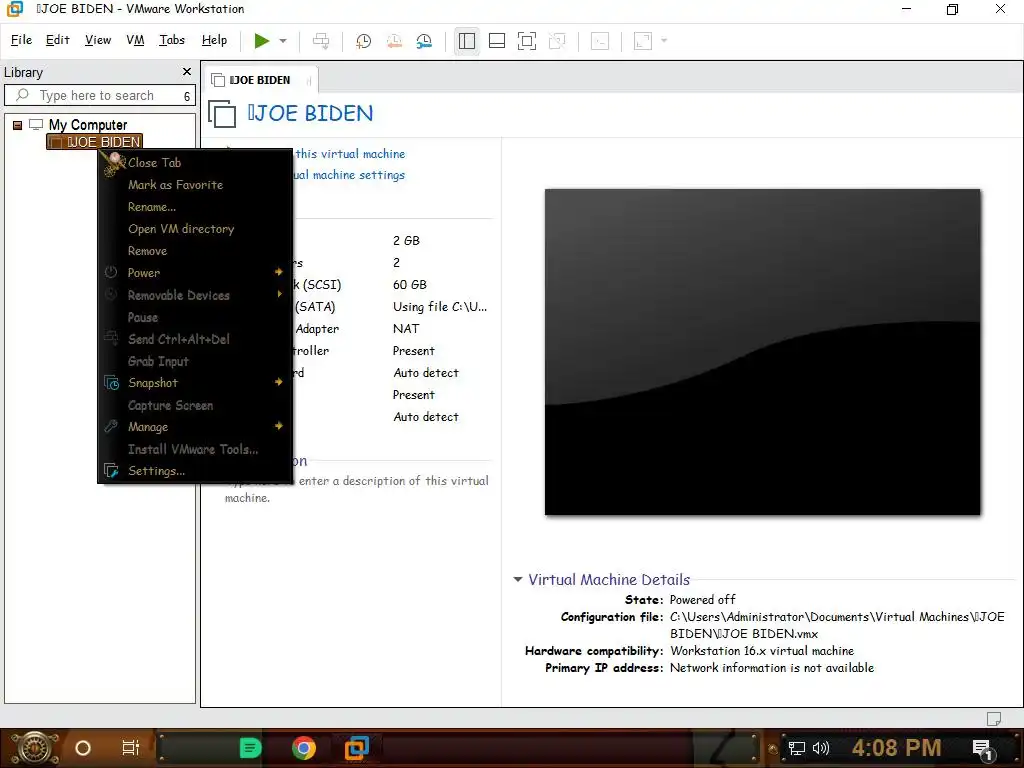The image size is (1024, 768).
Task: Take a snapshot using the clock toolbar icon
Action: tap(363, 41)
